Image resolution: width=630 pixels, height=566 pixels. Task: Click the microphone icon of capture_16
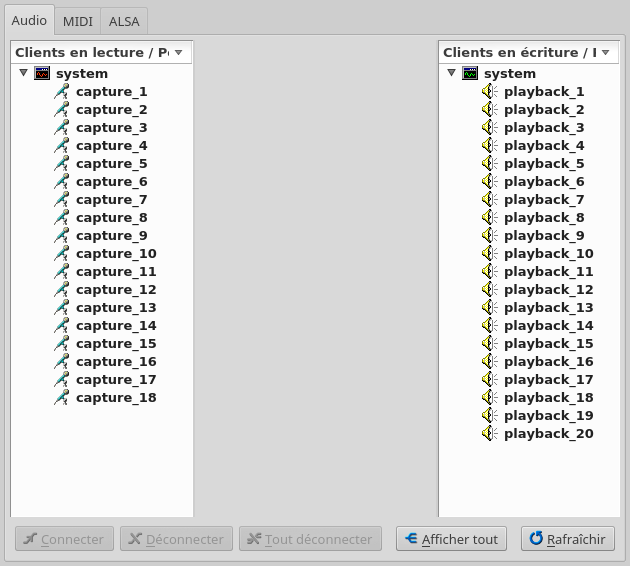[61, 361]
